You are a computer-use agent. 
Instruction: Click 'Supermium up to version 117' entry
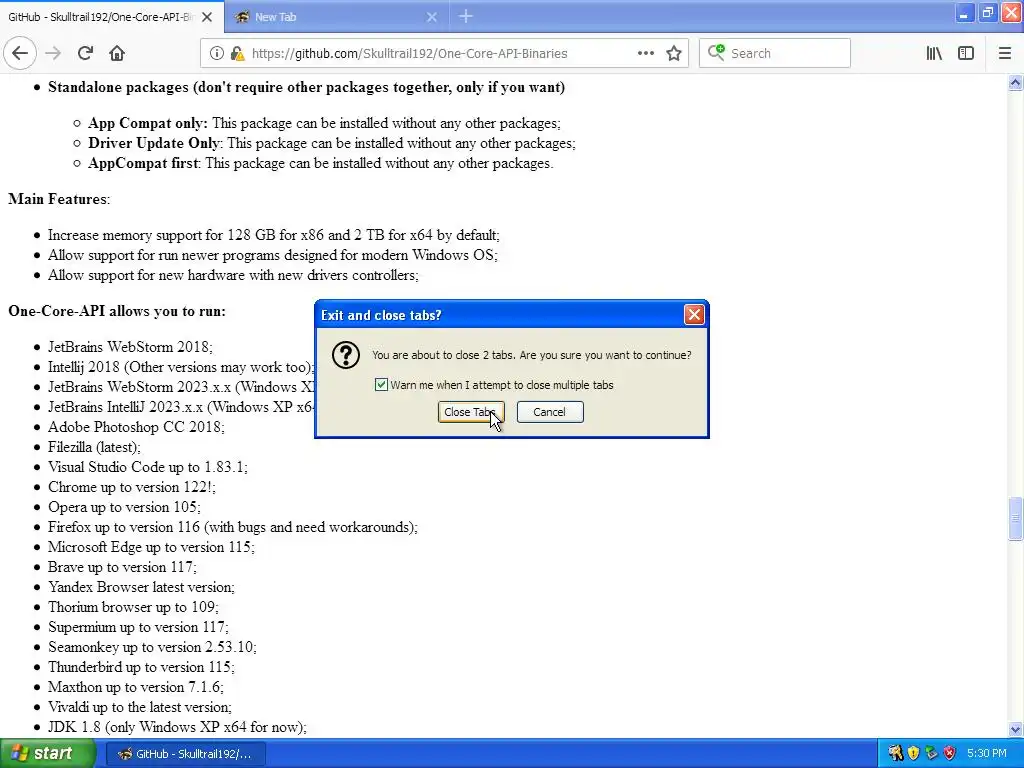[138, 627]
